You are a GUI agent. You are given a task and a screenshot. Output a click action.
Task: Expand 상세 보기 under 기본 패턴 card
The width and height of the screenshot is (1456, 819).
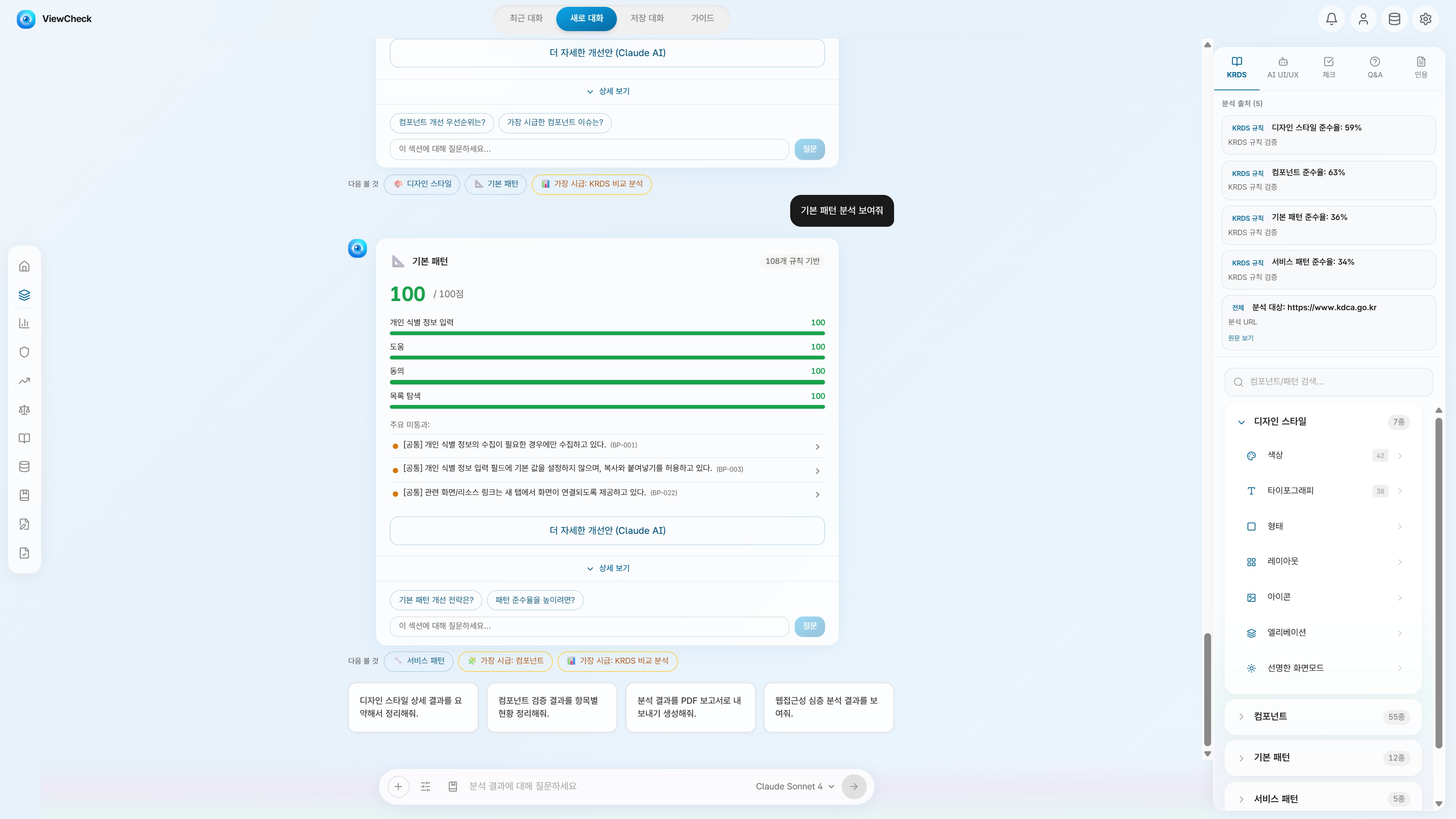(607, 568)
